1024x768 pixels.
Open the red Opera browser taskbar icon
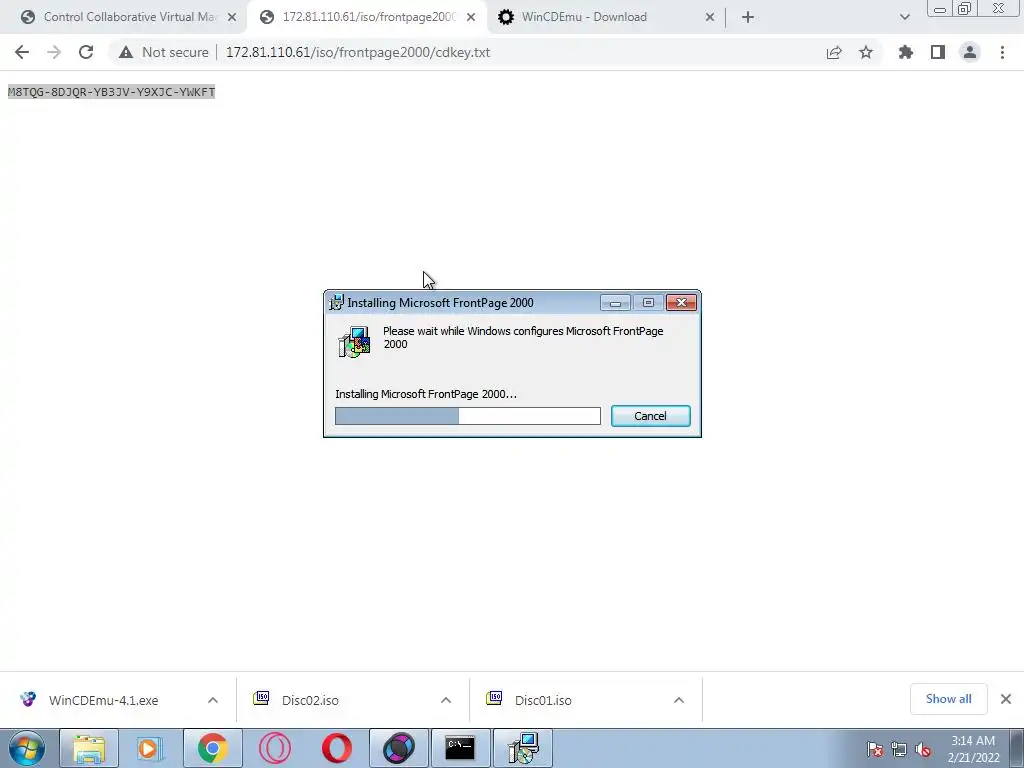coord(336,748)
